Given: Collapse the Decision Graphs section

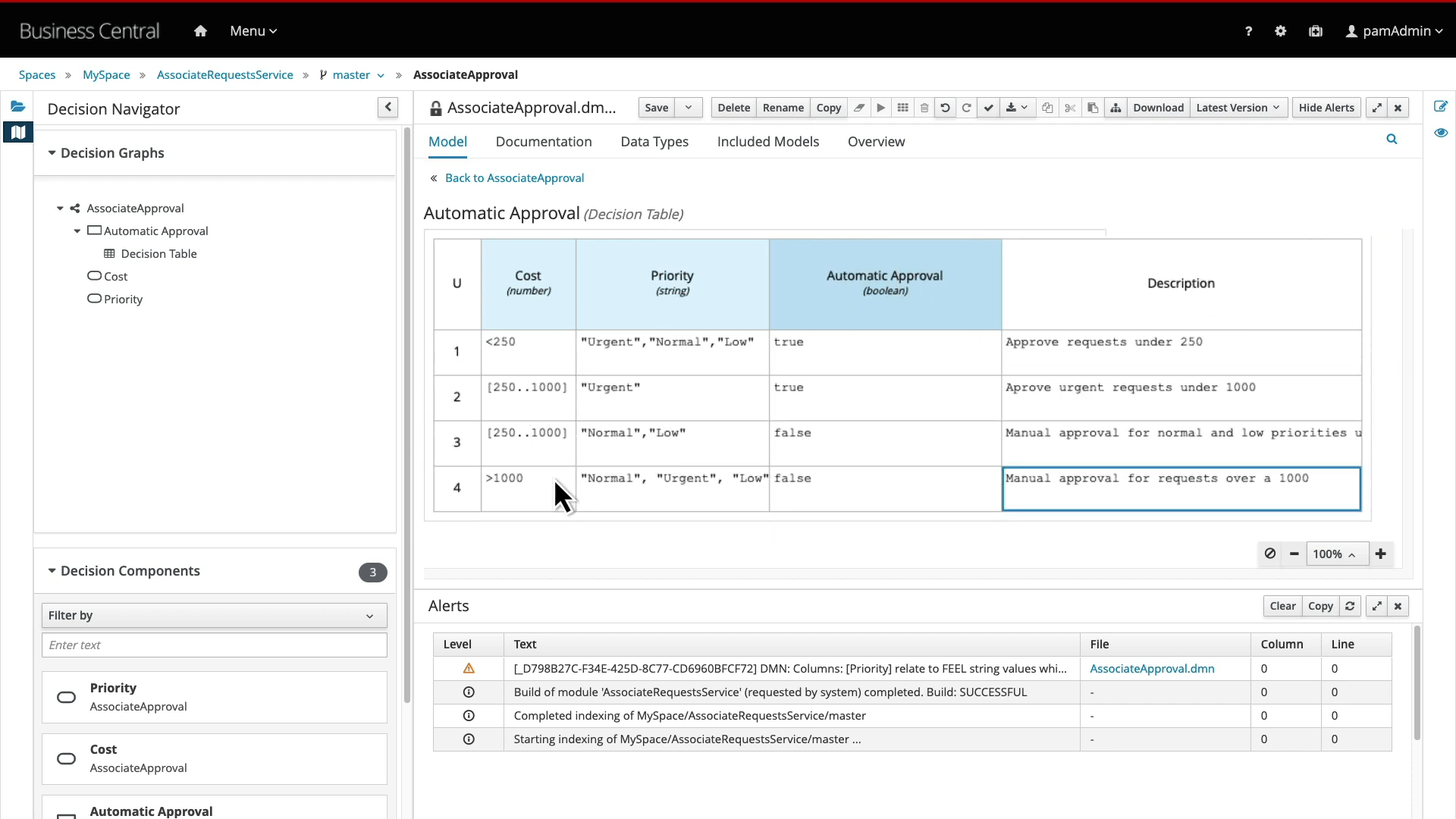Looking at the screenshot, I should coord(52,152).
